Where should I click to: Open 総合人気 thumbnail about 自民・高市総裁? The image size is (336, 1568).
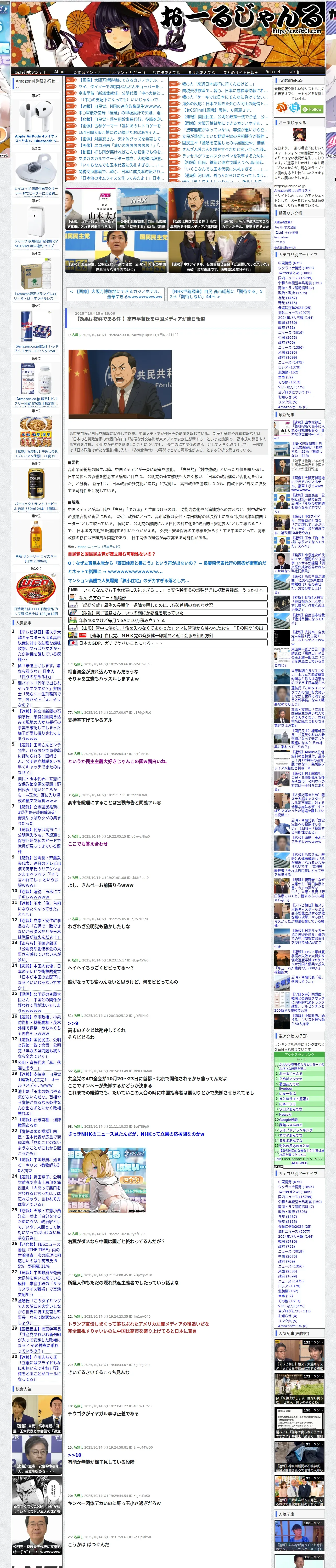[37, 1415]
